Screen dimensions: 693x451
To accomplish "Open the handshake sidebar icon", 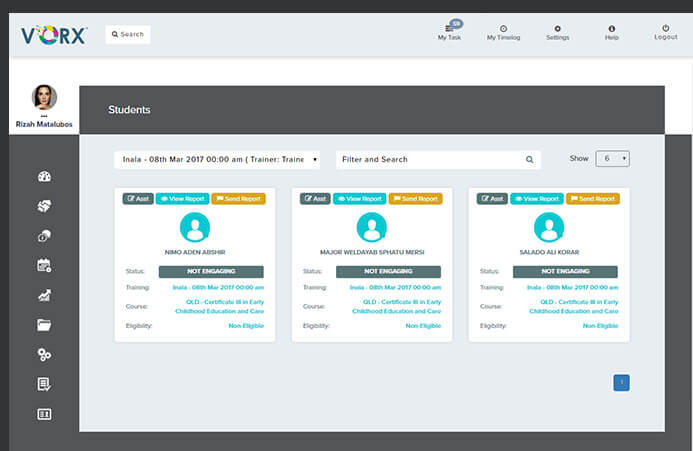I will point(44,206).
